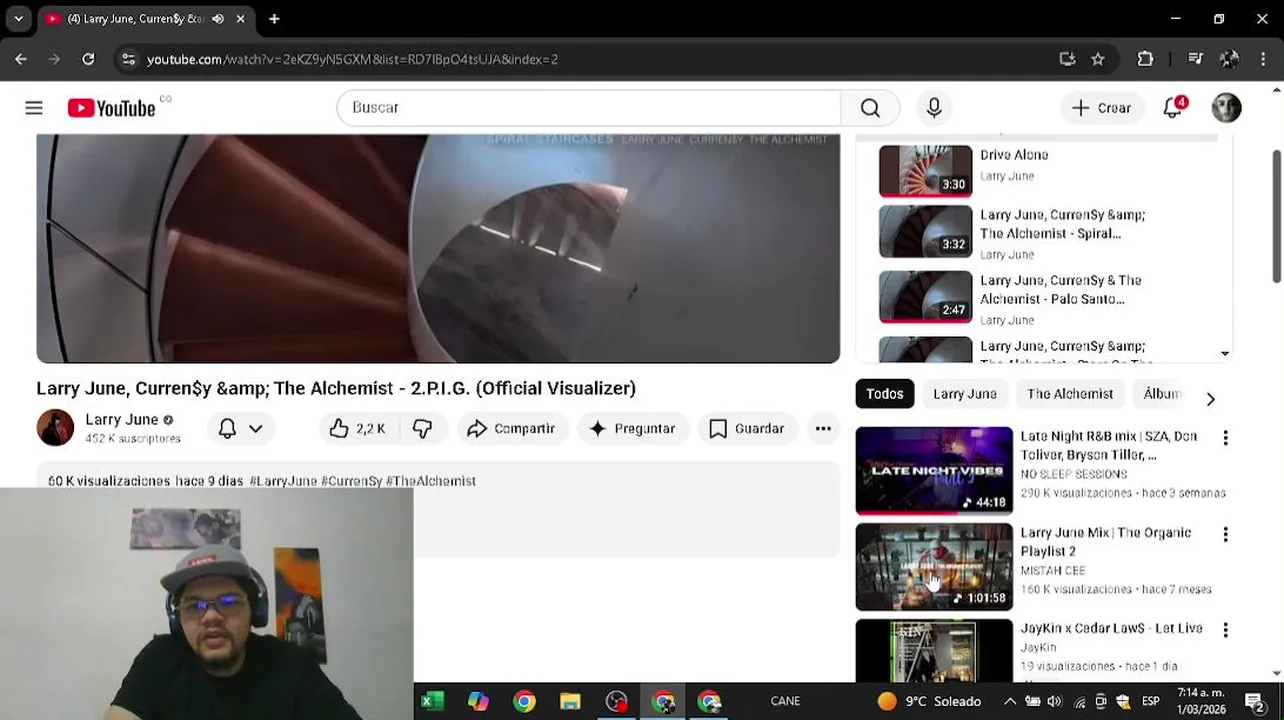This screenshot has height=720, width=1284.
Task: Select the Todos filter chip
Action: tap(884, 394)
